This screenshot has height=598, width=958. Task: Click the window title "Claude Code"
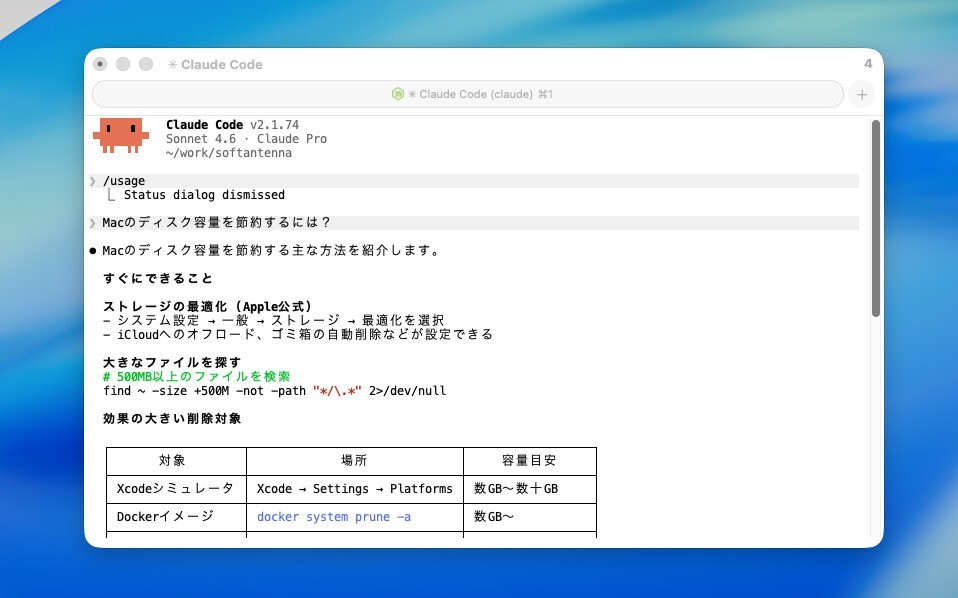point(222,64)
